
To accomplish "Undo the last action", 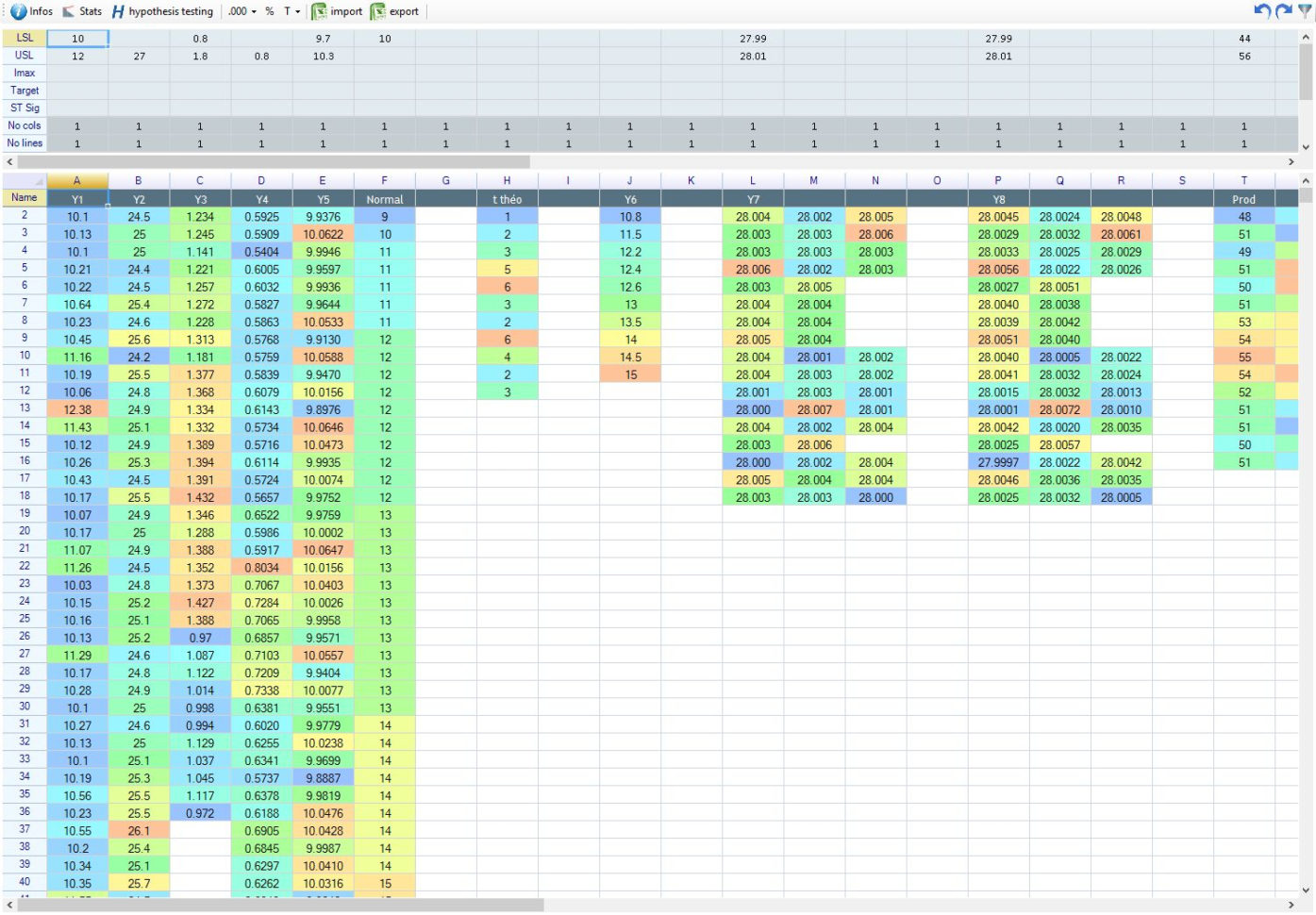I will (x=1262, y=11).
